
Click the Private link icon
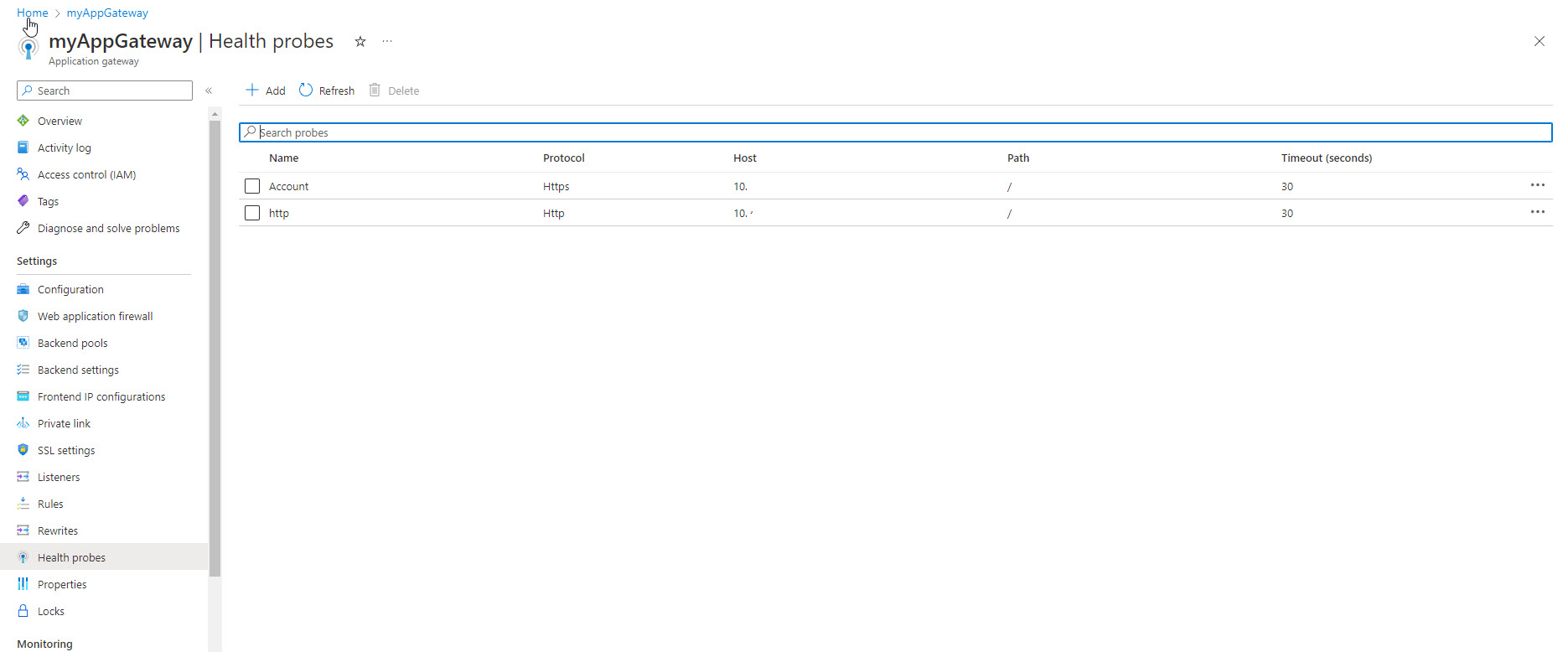point(23,423)
